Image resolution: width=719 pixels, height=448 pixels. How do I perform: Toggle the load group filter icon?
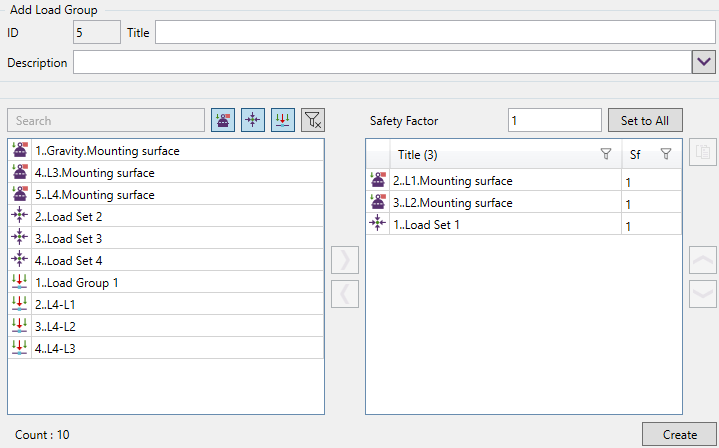coord(283,120)
